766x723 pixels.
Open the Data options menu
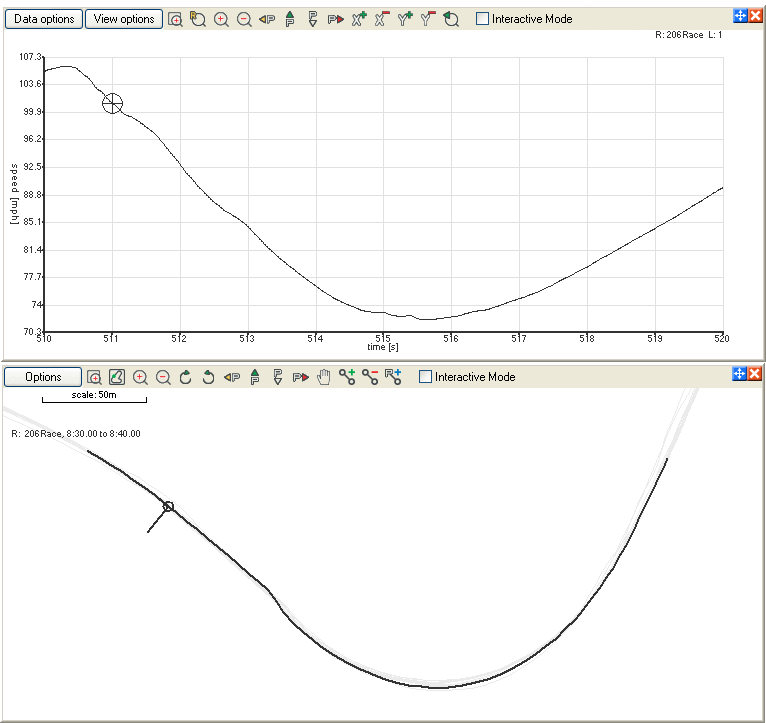point(43,19)
